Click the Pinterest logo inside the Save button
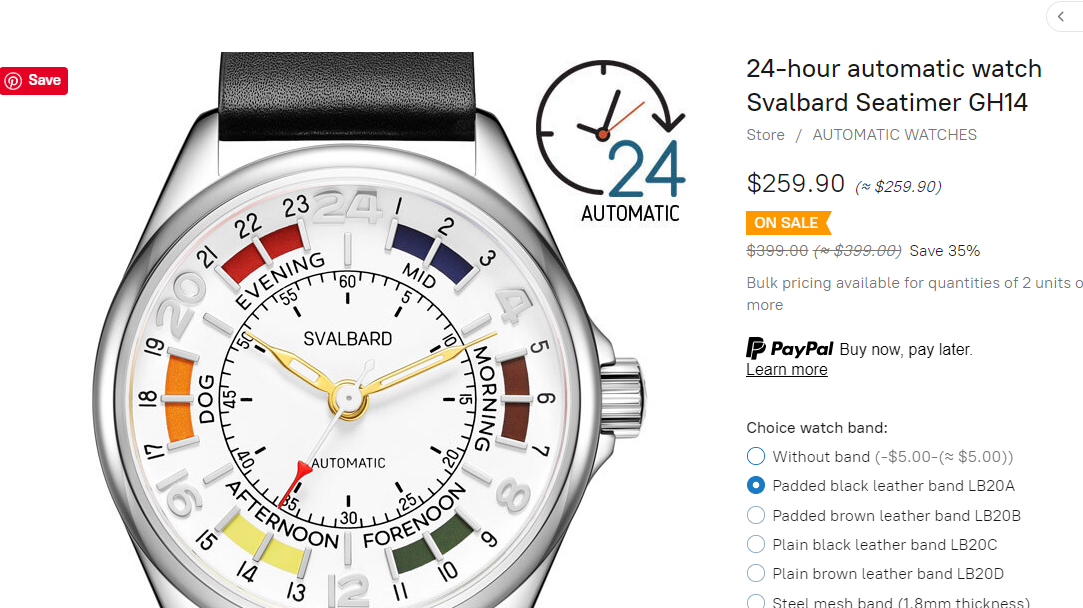 pos(13,81)
